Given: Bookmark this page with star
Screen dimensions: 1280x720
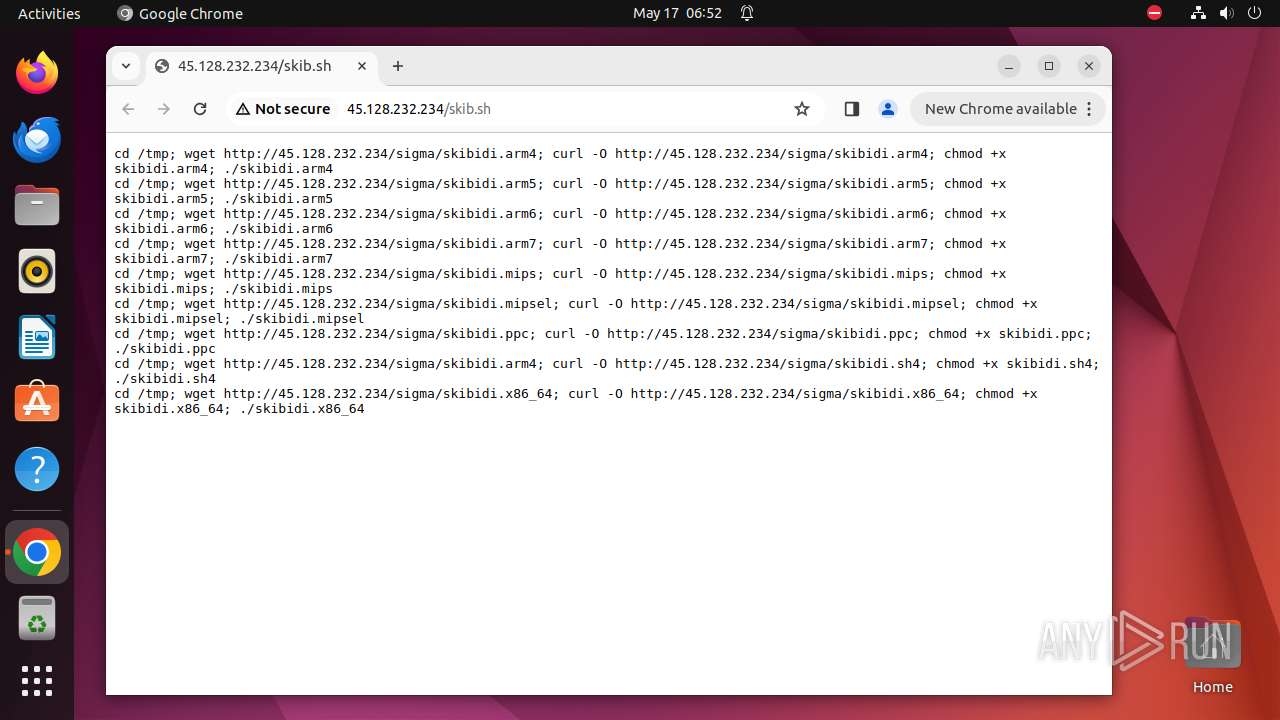Looking at the screenshot, I should click(802, 109).
